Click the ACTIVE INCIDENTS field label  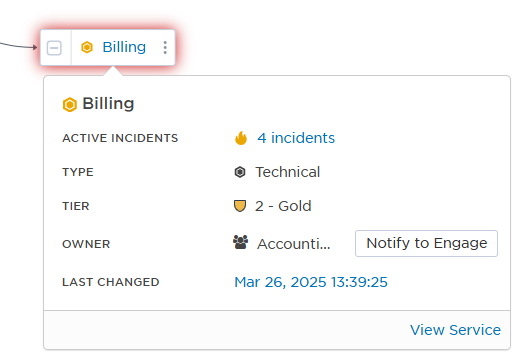[120, 138]
